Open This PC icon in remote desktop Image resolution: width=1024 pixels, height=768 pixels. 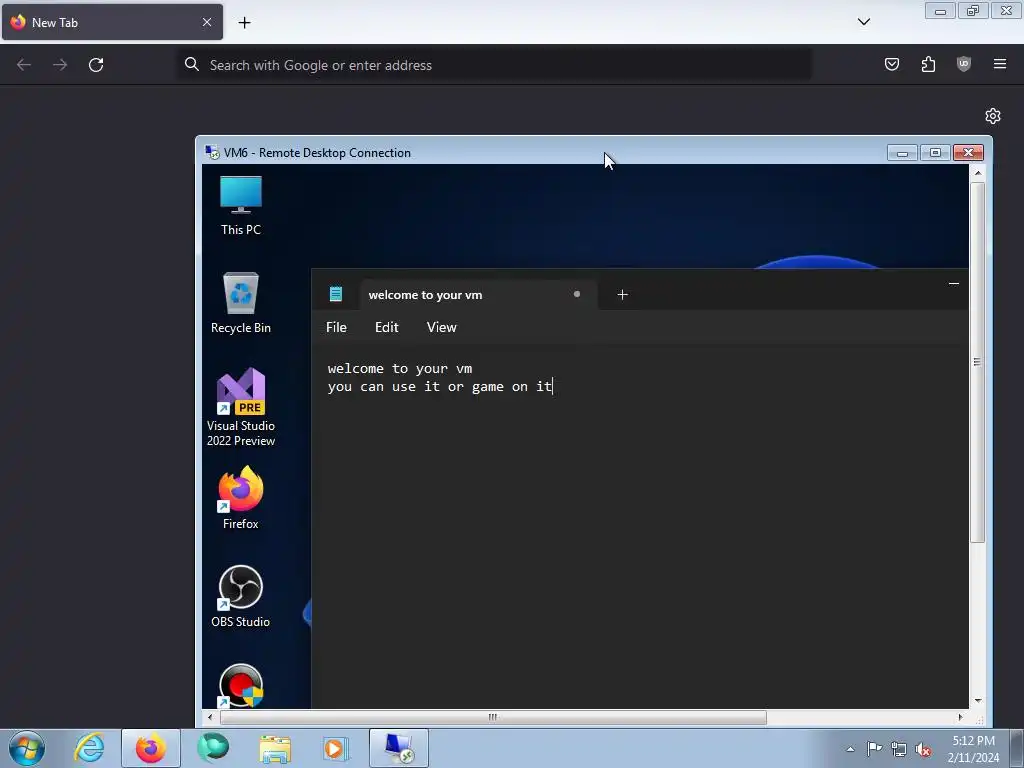coord(240,205)
